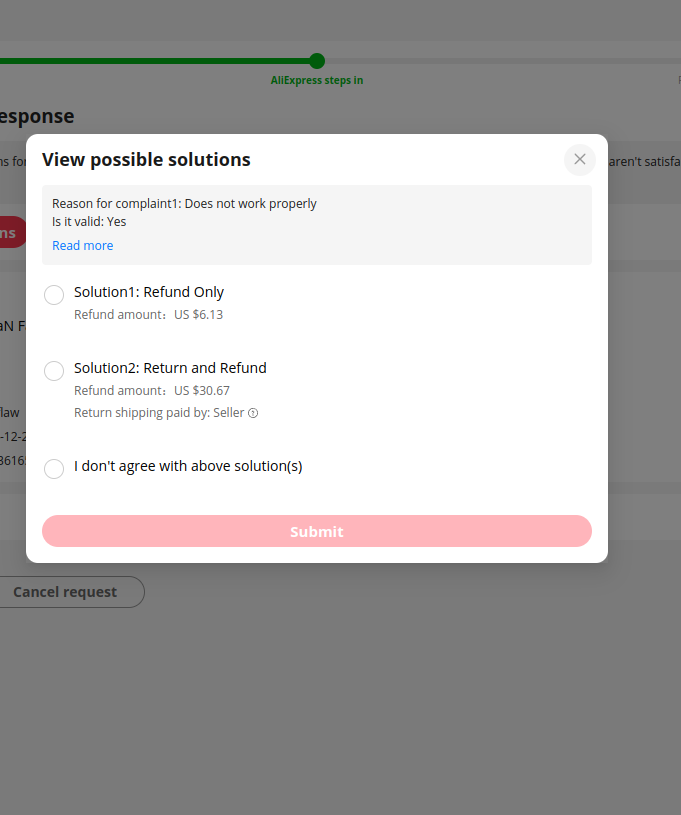Click Return shipping paid by: Seller text
Screen dimensions: 681x815
159,413
